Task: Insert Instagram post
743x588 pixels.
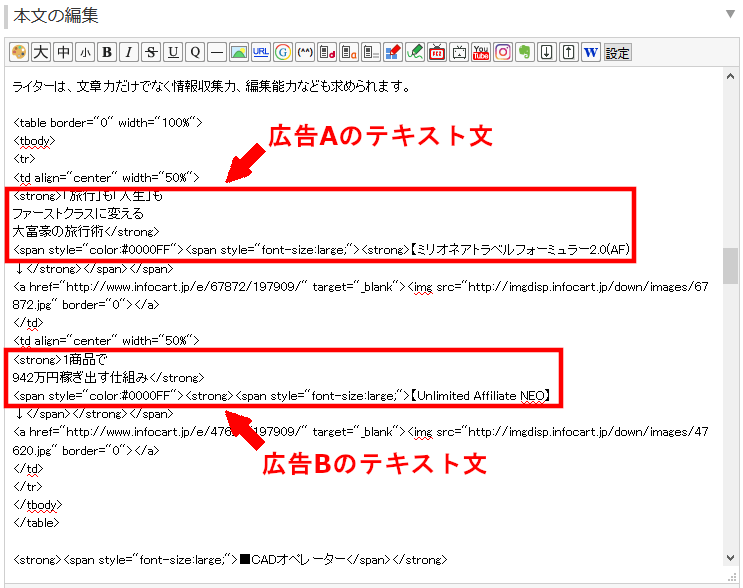Action: (502, 52)
